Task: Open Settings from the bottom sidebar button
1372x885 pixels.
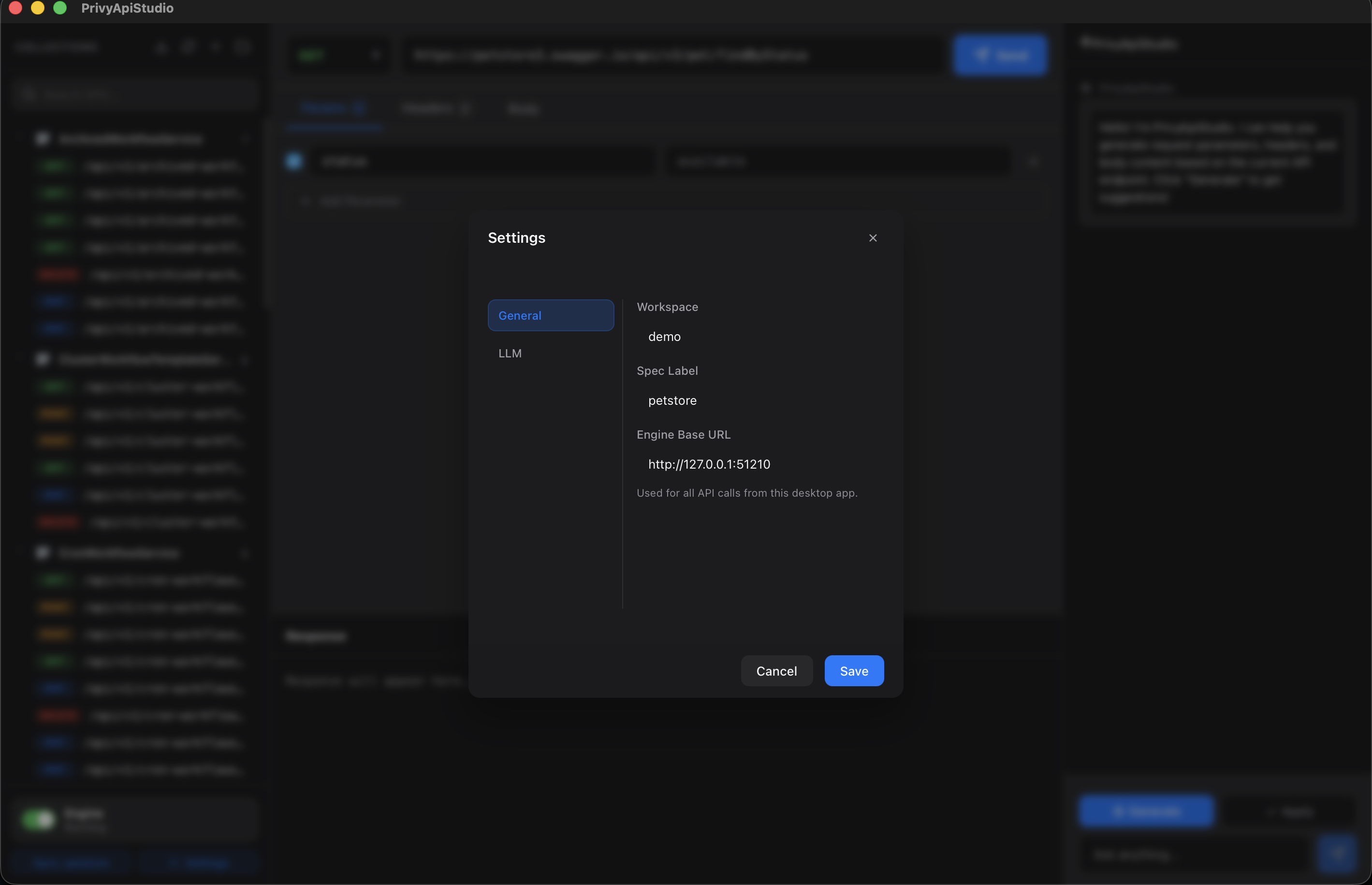Action: tap(199, 862)
